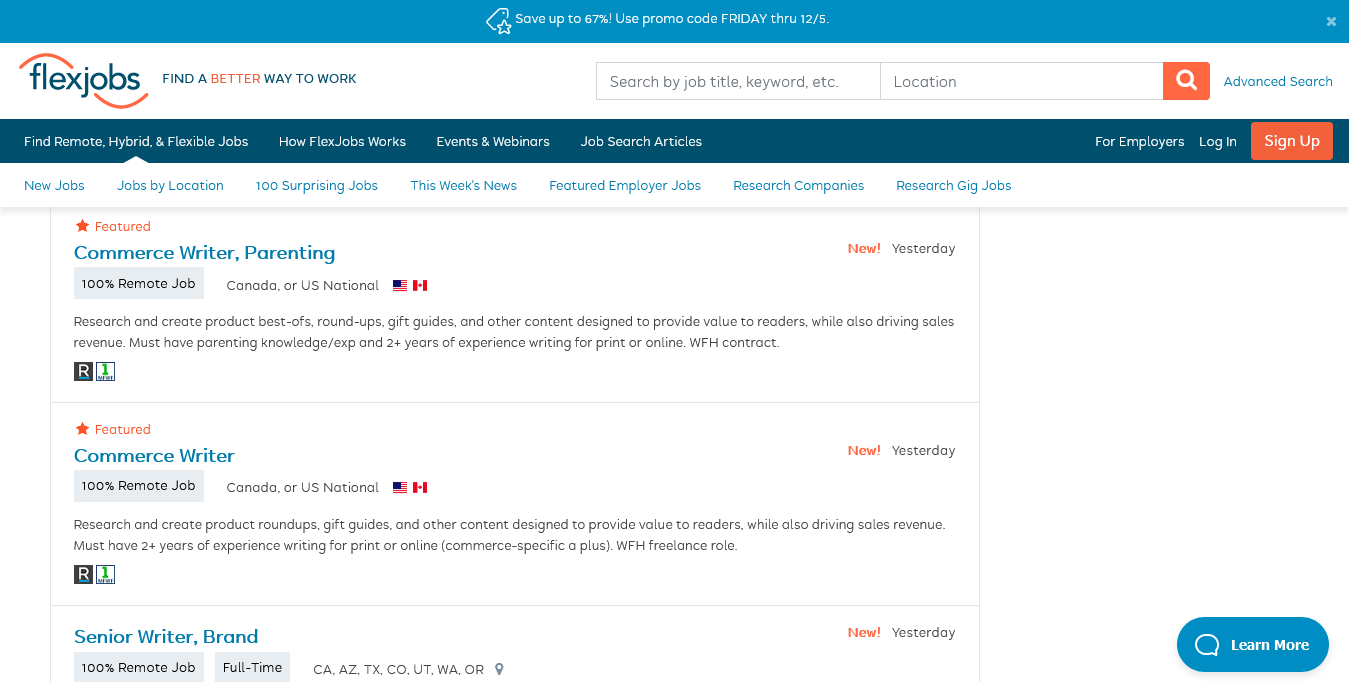
Task: Open the Senior Writer, Brand job
Action: point(166,637)
